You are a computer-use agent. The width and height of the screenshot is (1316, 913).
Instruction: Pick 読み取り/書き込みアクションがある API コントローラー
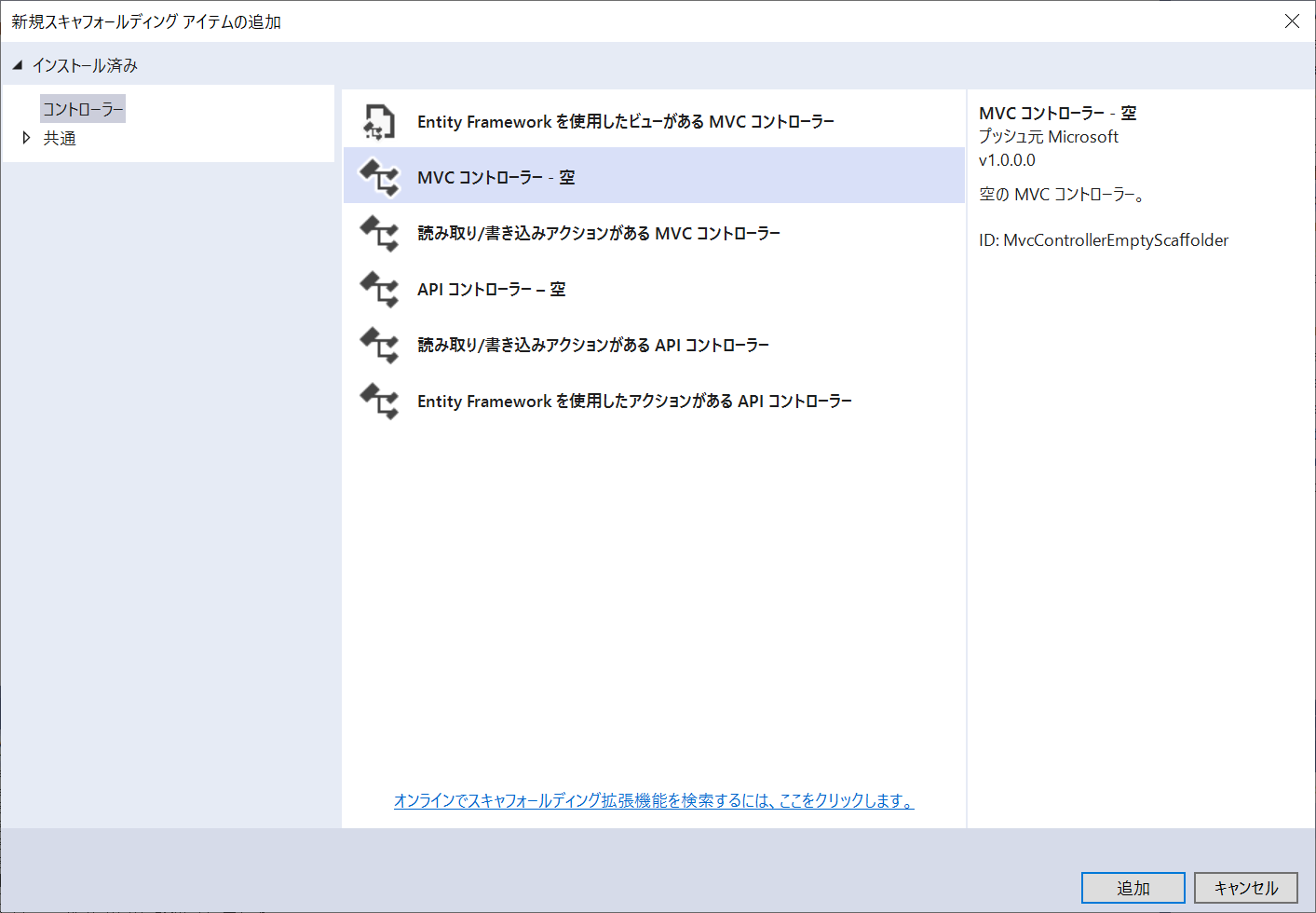pos(654,345)
